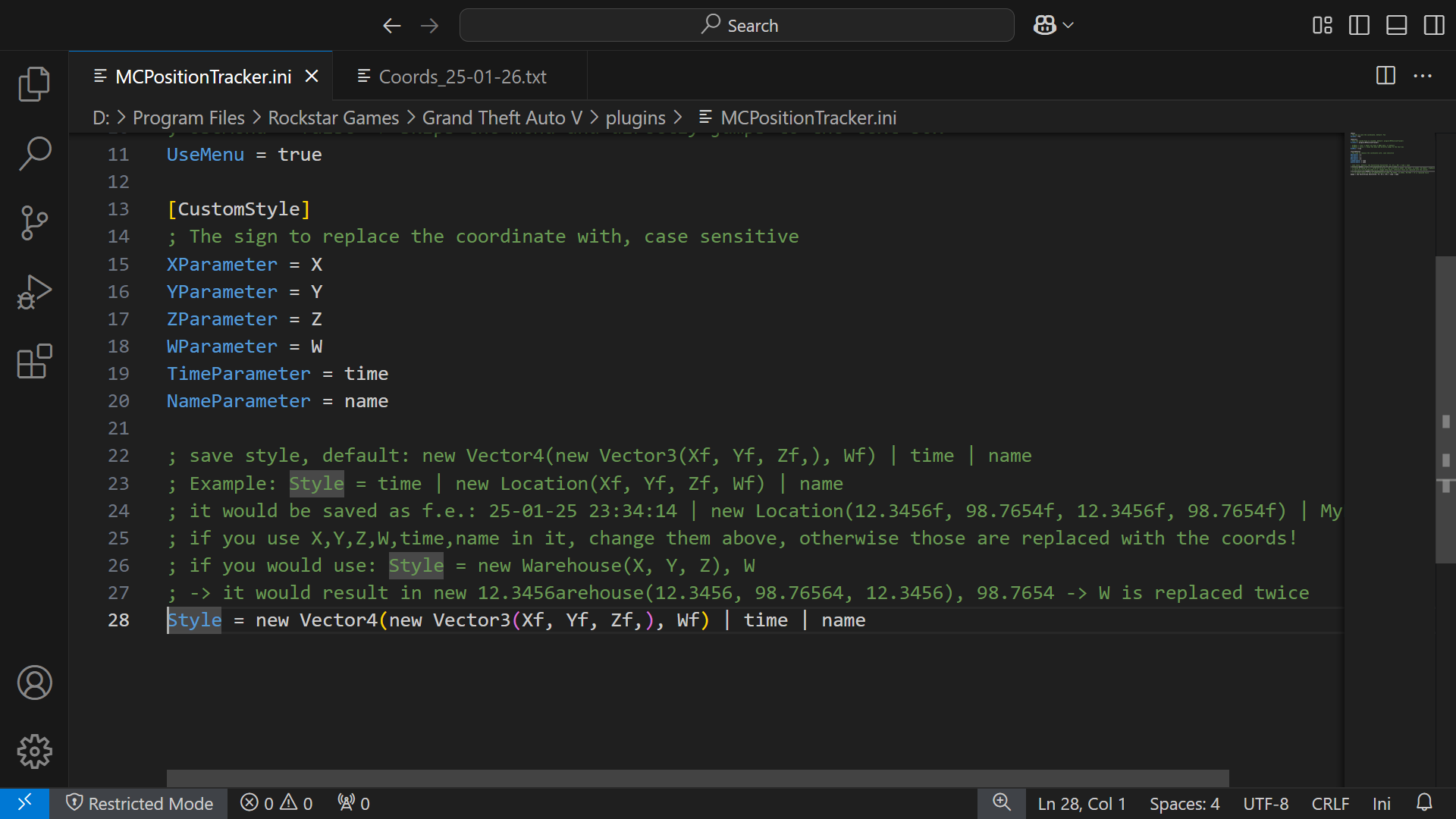Open the Manage settings gear
Image resolution: width=1456 pixels, height=819 pixels.
(34, 752)
